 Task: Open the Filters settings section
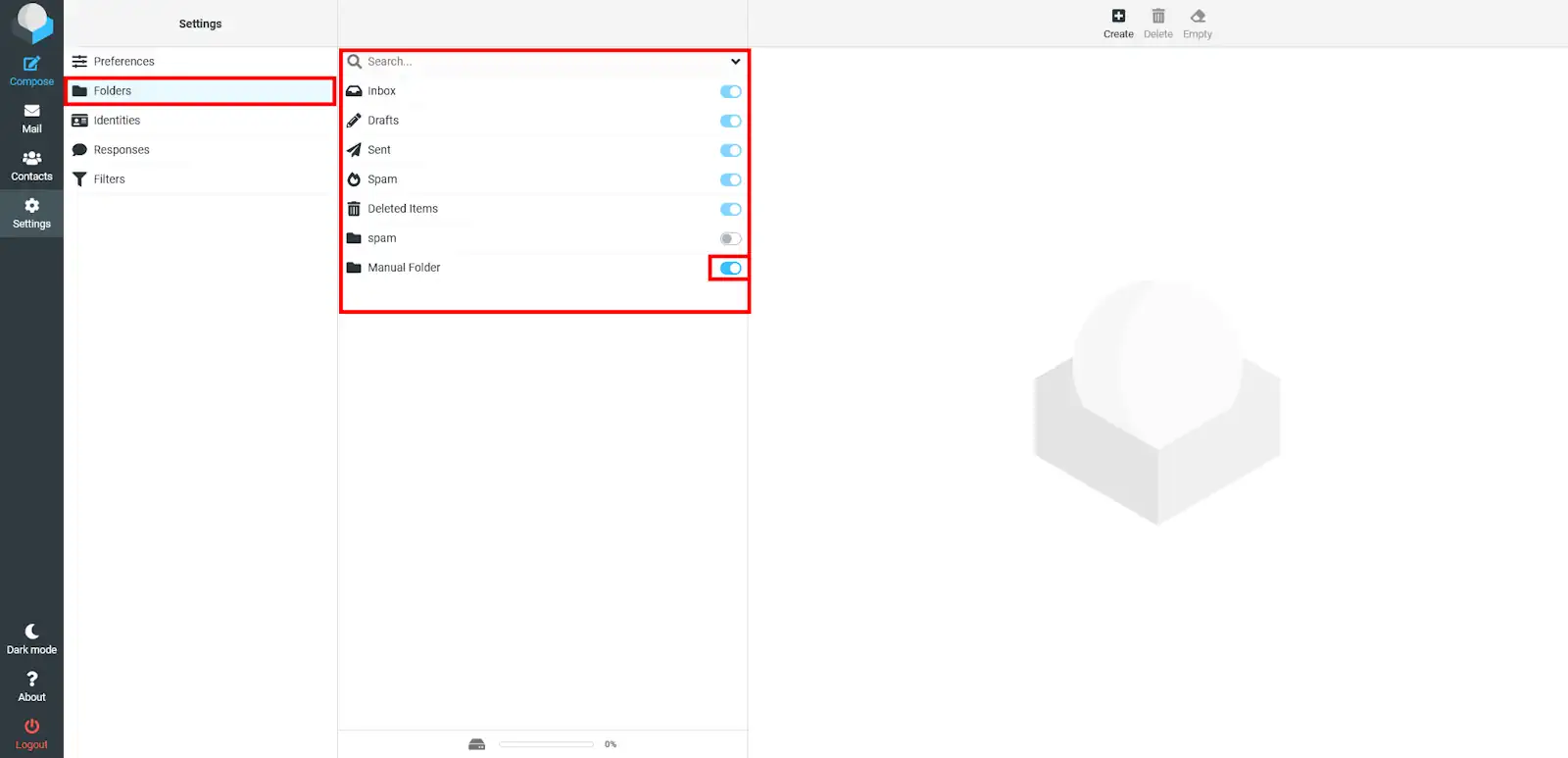coord(109,179)
